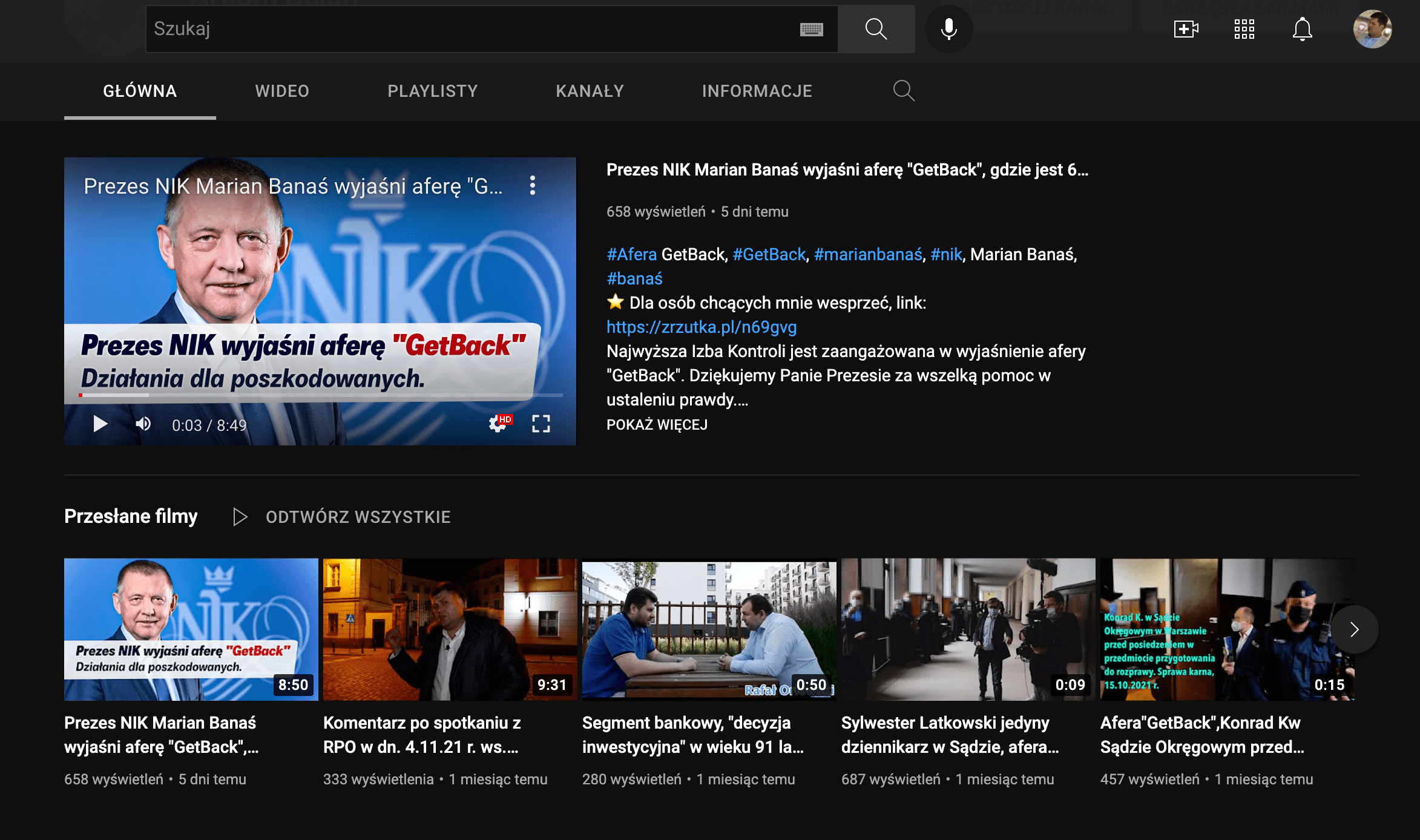Click title 'Sylwester Latkowski jedyny dziennikarz'
The width and height of the screenshot is (1420, 840).
coord(950,735)
